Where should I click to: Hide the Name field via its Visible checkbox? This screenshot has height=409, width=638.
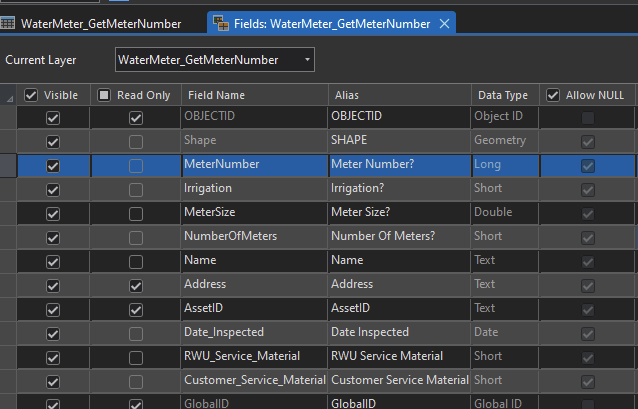click(53, 262)
